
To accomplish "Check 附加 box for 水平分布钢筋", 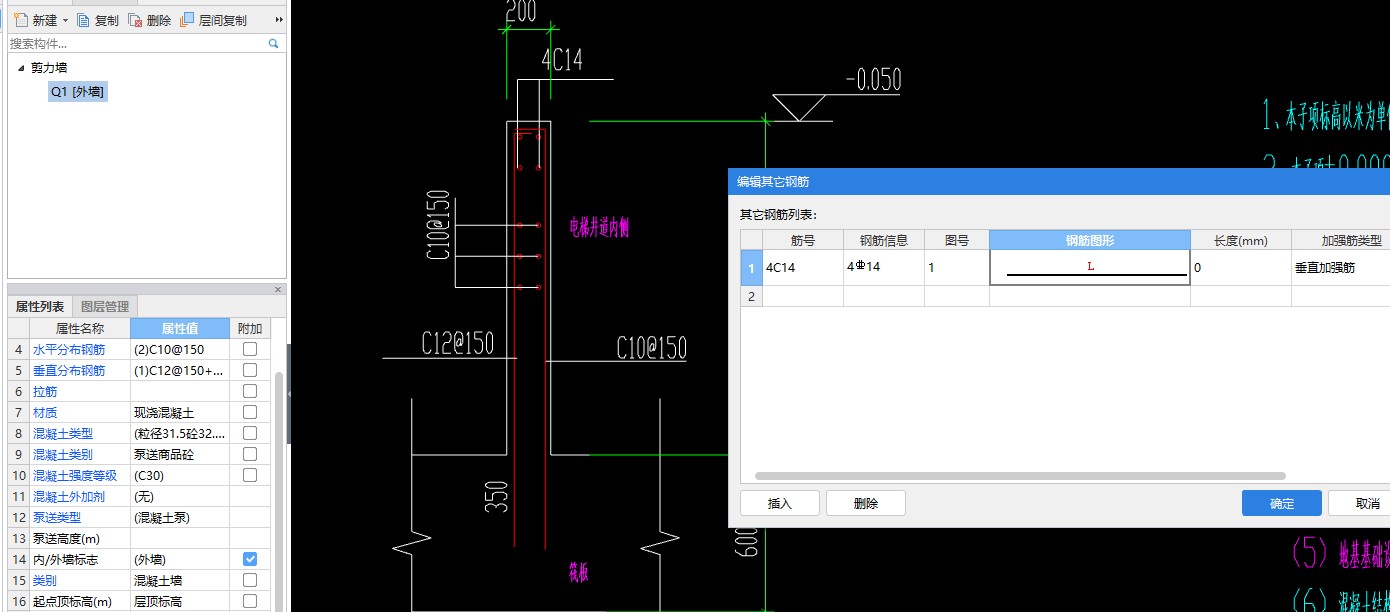I will pyautogui.click(x=250, y=349).
